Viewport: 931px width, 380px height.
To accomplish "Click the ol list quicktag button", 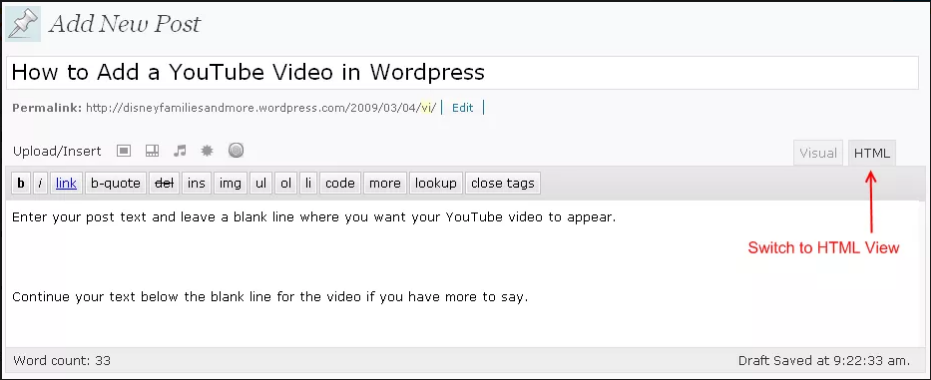I will tap(286, 183).
